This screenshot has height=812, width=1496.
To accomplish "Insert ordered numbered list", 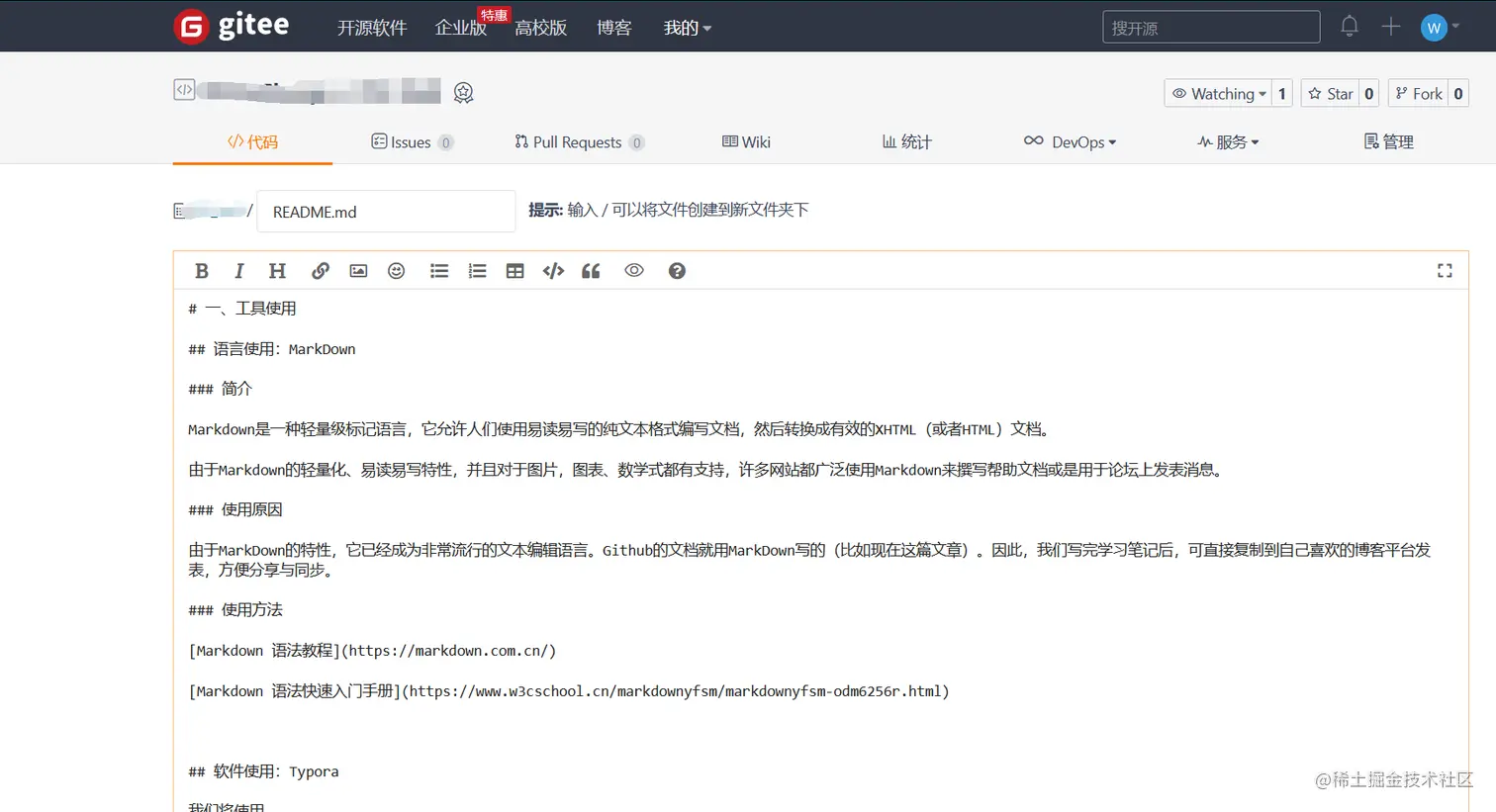I will [478, 271].
